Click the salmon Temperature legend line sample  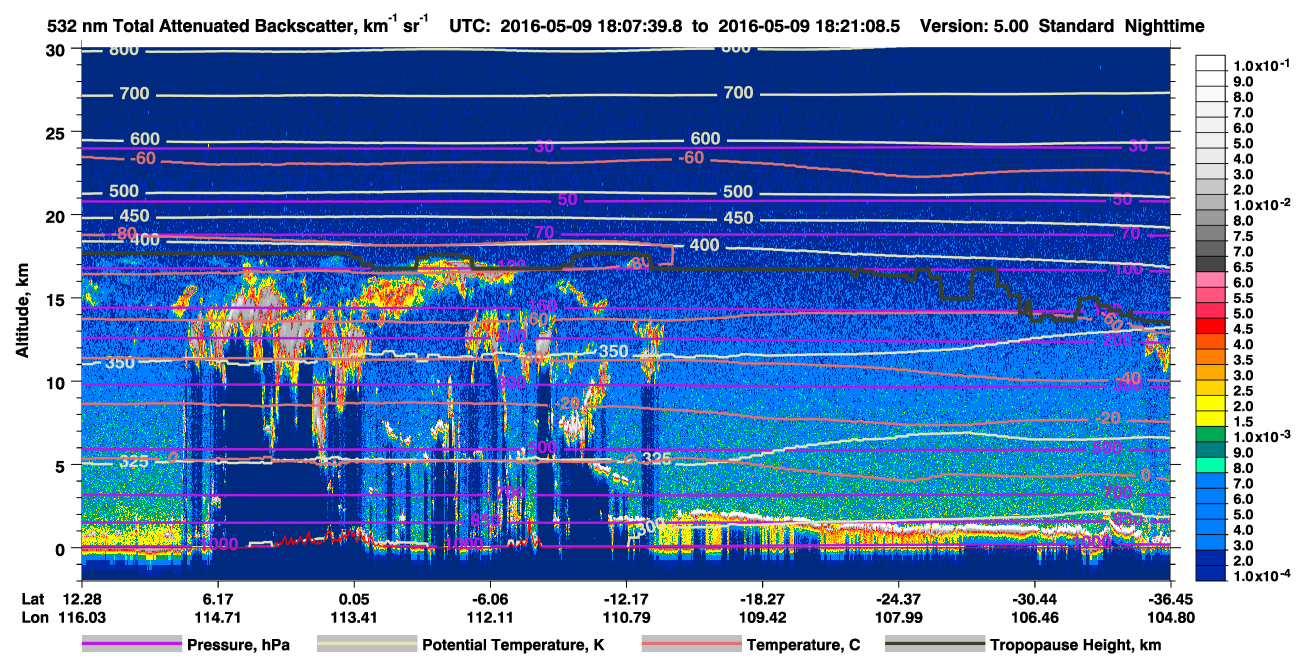[x=691, y=645]
